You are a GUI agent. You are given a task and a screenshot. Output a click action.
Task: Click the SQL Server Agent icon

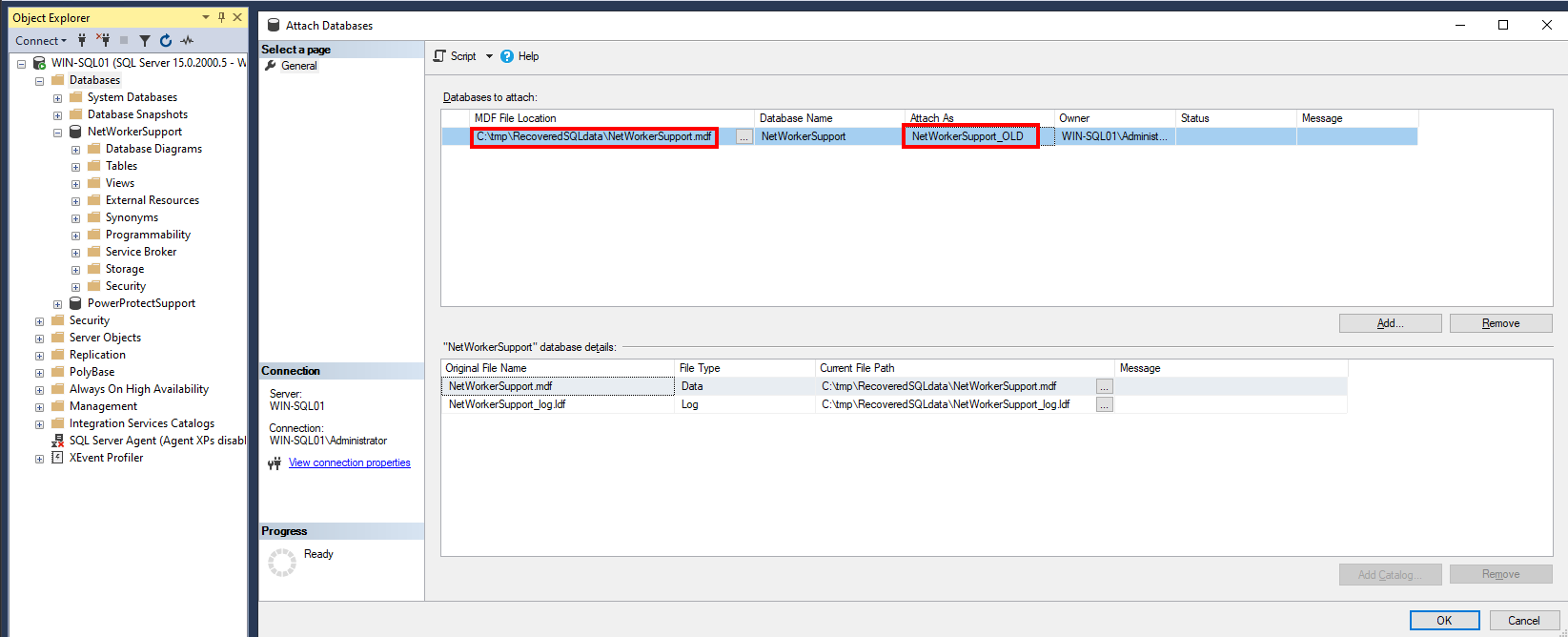click(57, 441)
